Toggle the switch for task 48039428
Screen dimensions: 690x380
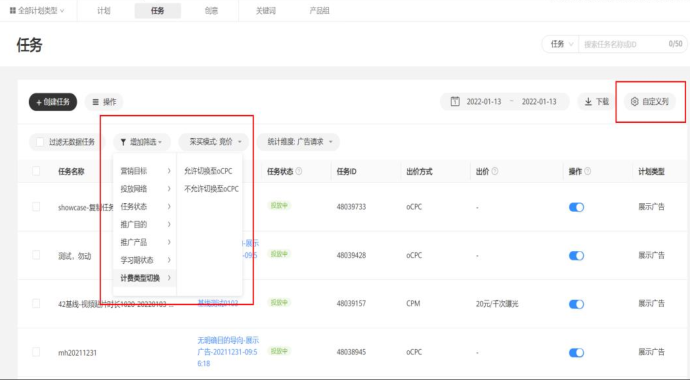coord(576,256)
